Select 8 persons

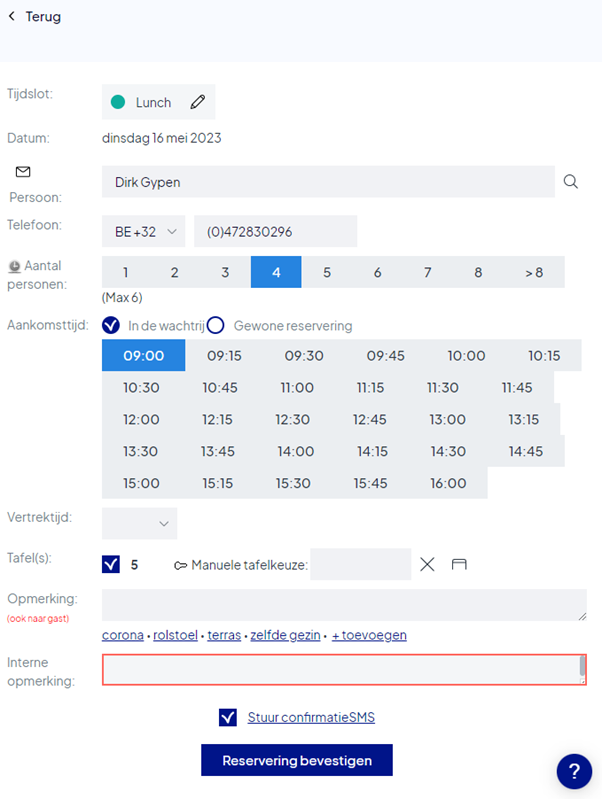(x=478, y=272)
